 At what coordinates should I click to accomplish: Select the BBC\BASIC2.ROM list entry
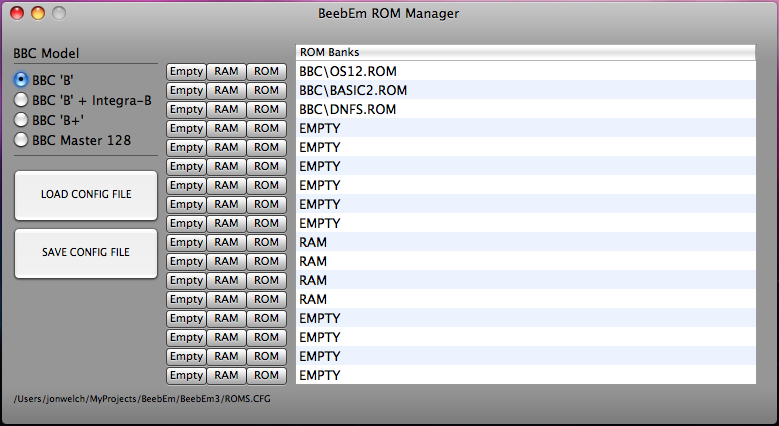point(526,90)
